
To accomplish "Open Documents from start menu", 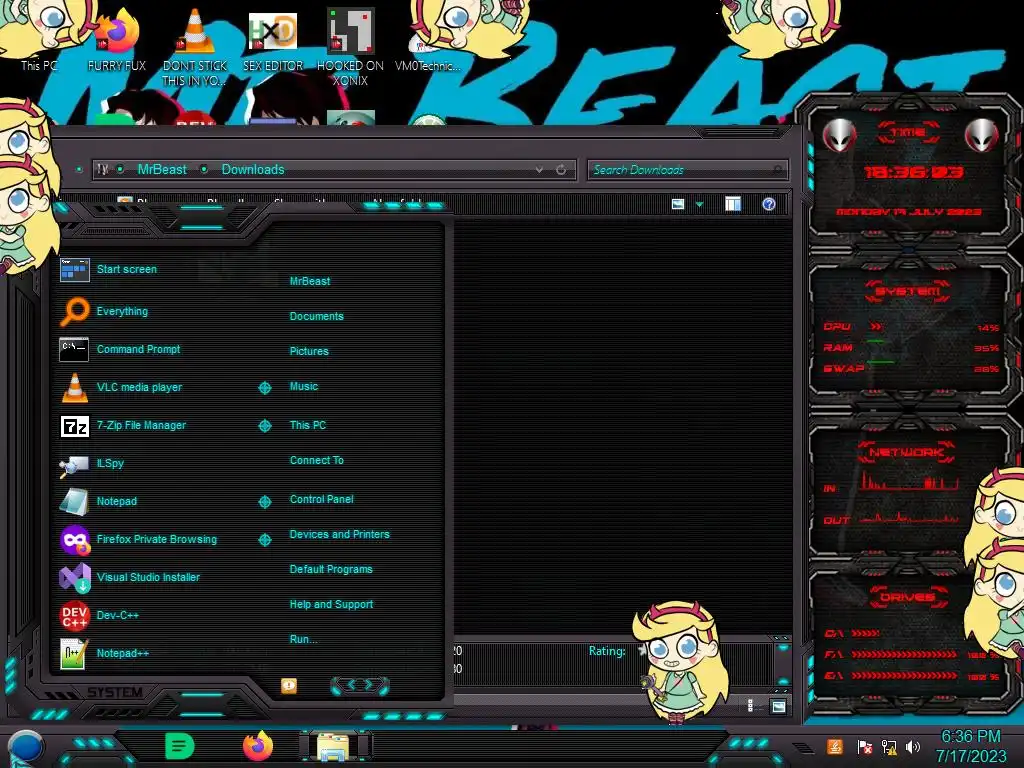I will (x=316, y=316).
